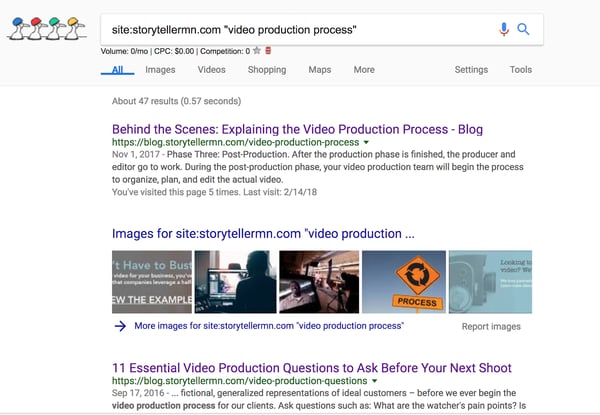The width and height of the screenshot is (600, 415).
Task: Click the blog.storytellermn.com/video-production-process URL
Action: 235,142
